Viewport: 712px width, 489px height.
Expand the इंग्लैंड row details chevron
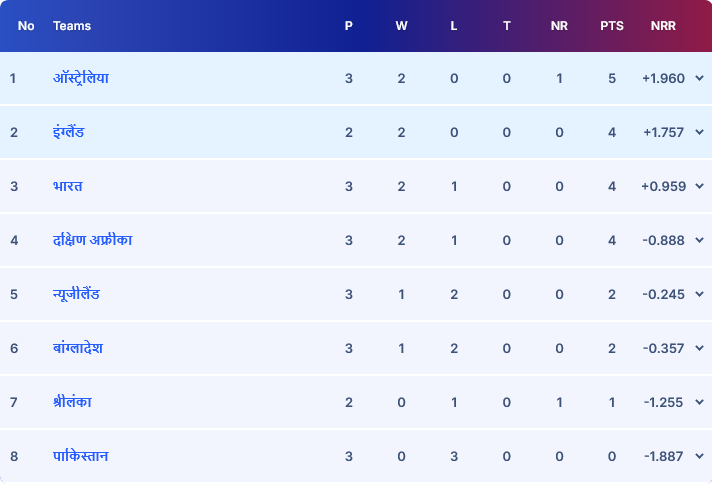[x=699, y=132]
